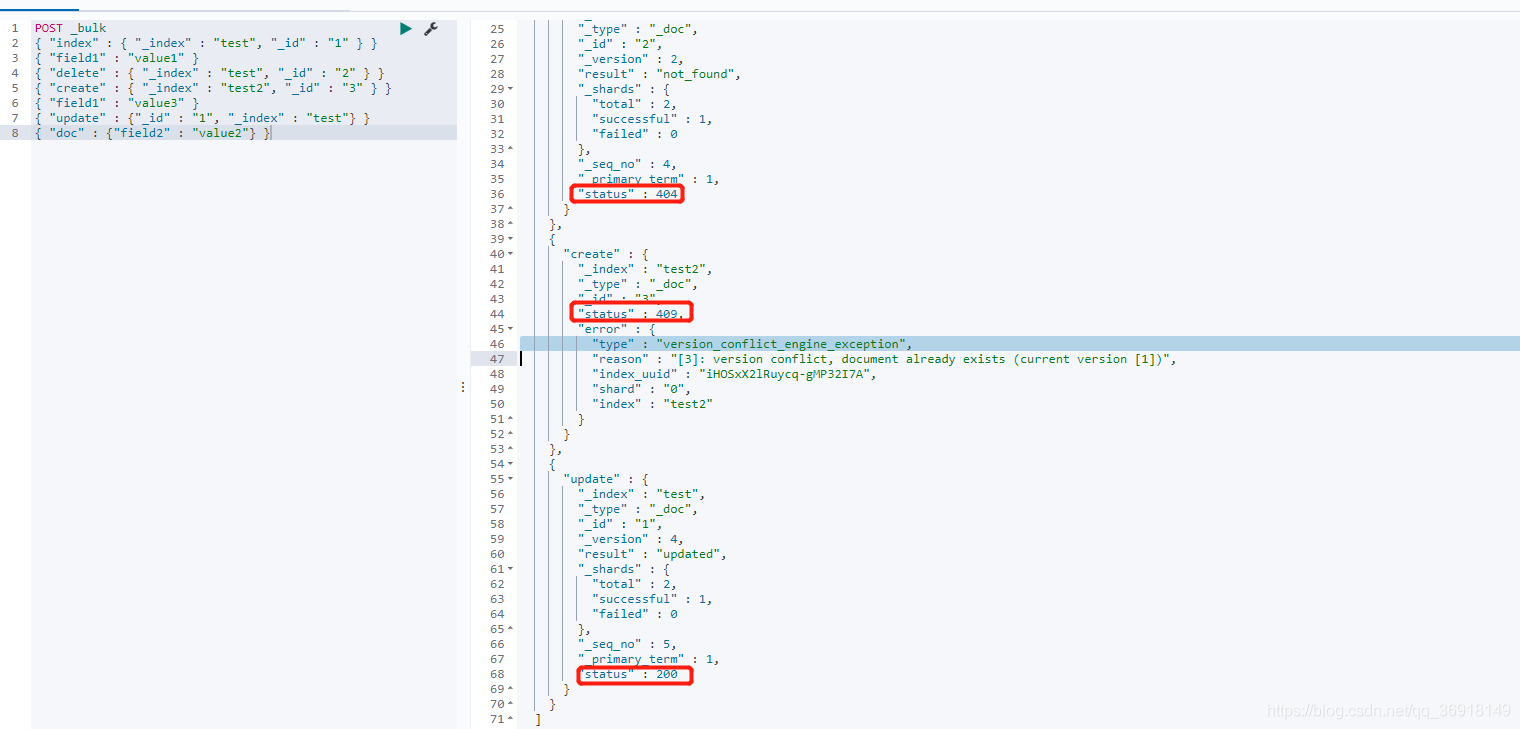This screenshot has width=1520, height=729.
Task: Click the index action line with _id 1
Action: click(x=206, y=43)
